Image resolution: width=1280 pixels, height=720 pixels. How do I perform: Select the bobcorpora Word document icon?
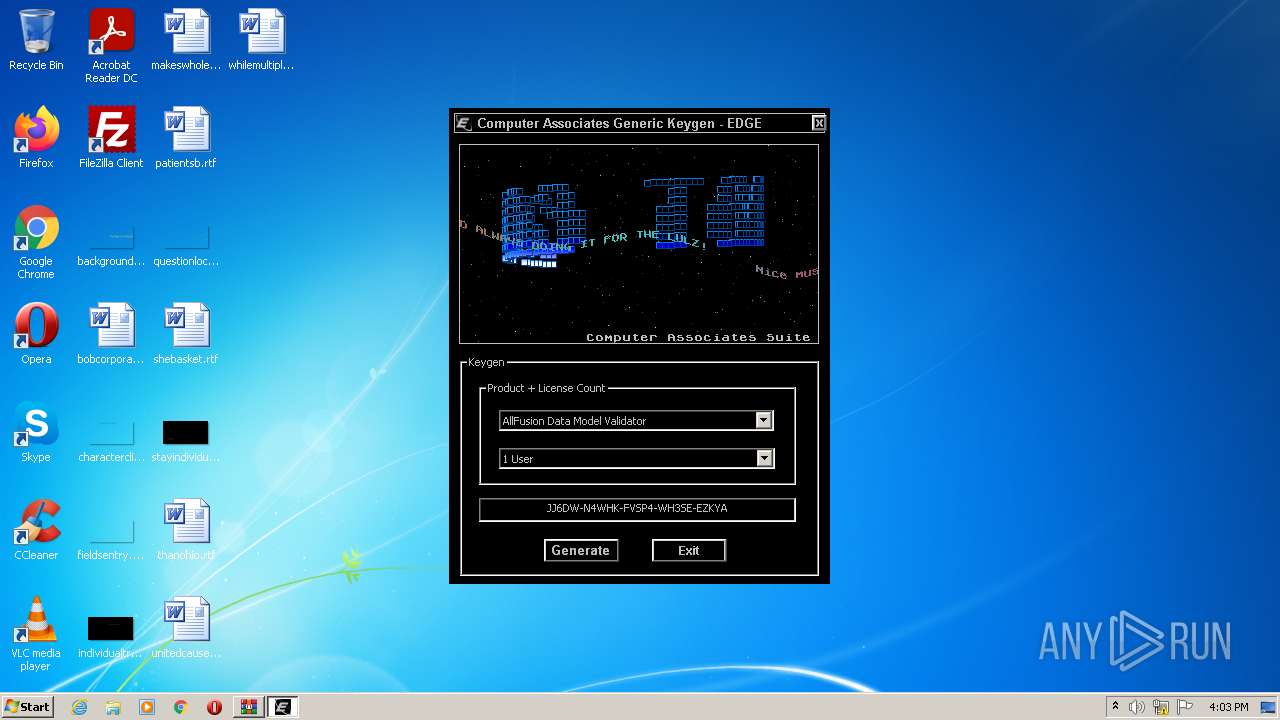click(x=111, y=334)
